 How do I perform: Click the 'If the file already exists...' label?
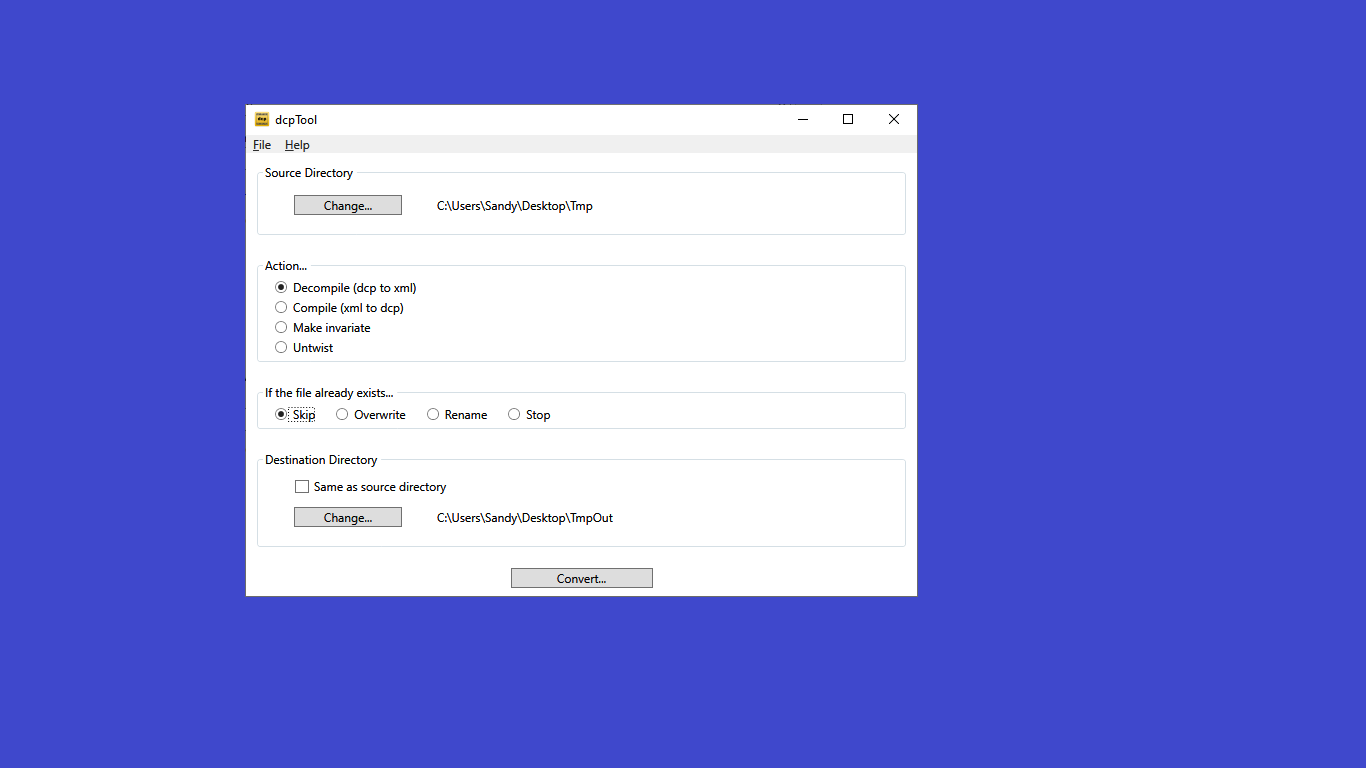click(x=329, y=393)
